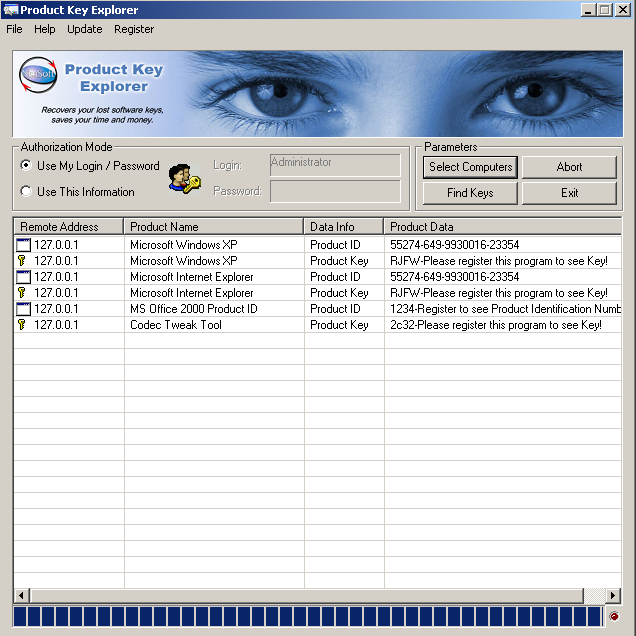636x636 pixels.
Task: Click the scan progress bar
Action: 308,617
